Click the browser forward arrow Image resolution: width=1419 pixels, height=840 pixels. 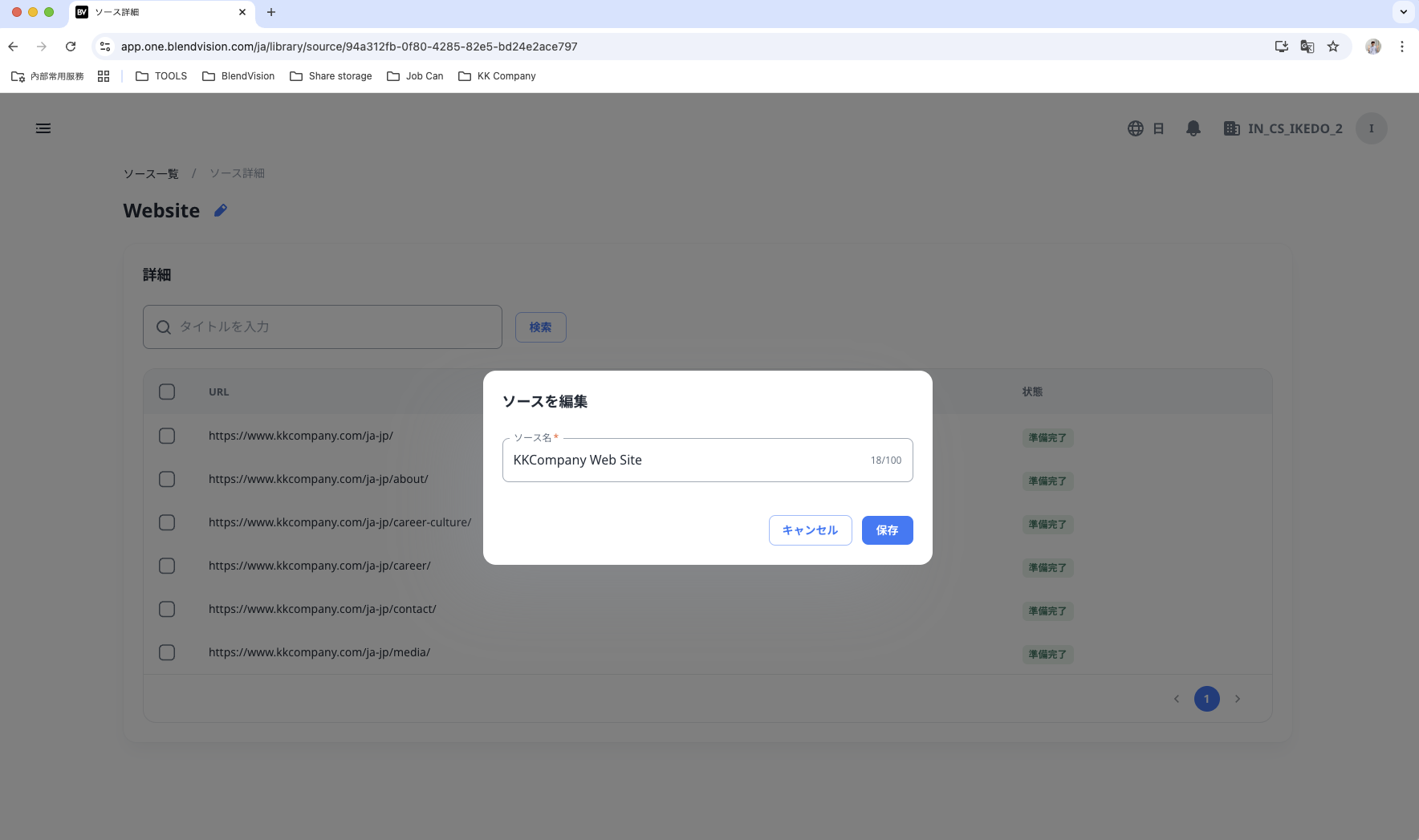42,47
